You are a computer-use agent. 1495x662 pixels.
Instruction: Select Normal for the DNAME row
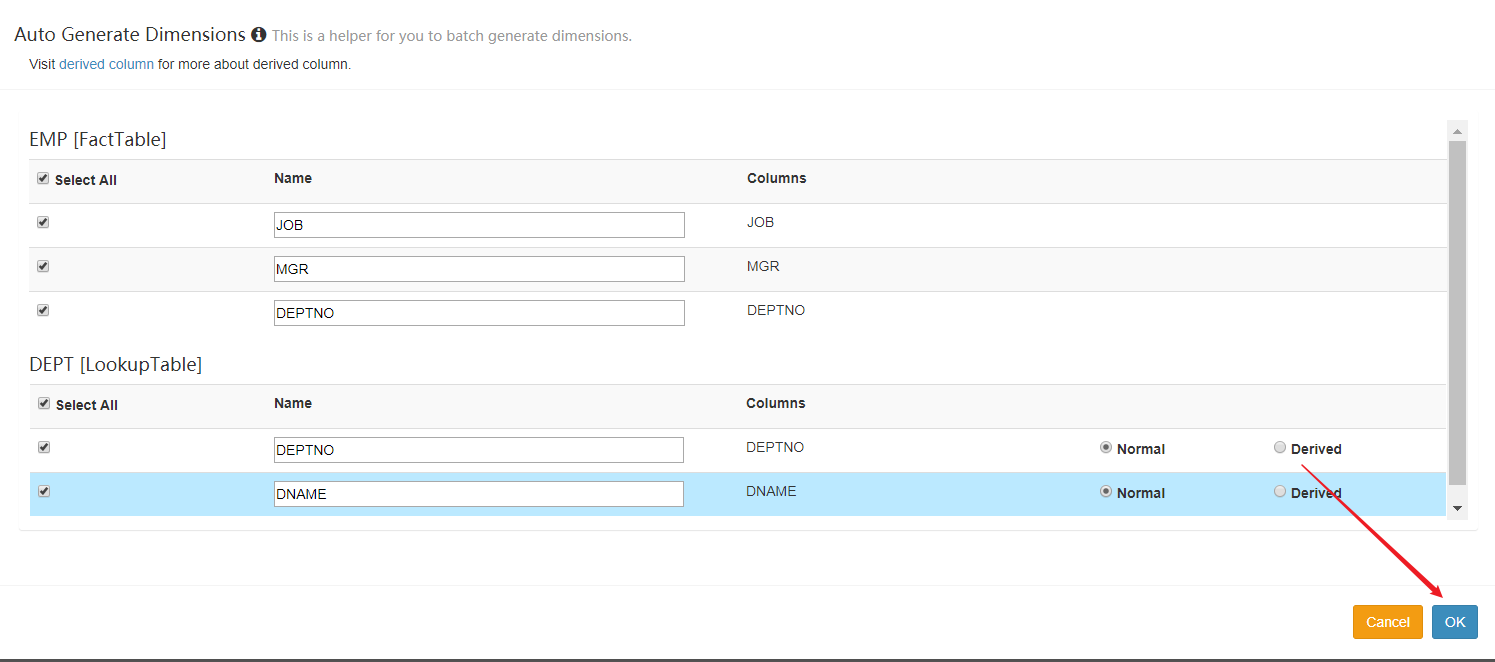(x=1106, y=492)
